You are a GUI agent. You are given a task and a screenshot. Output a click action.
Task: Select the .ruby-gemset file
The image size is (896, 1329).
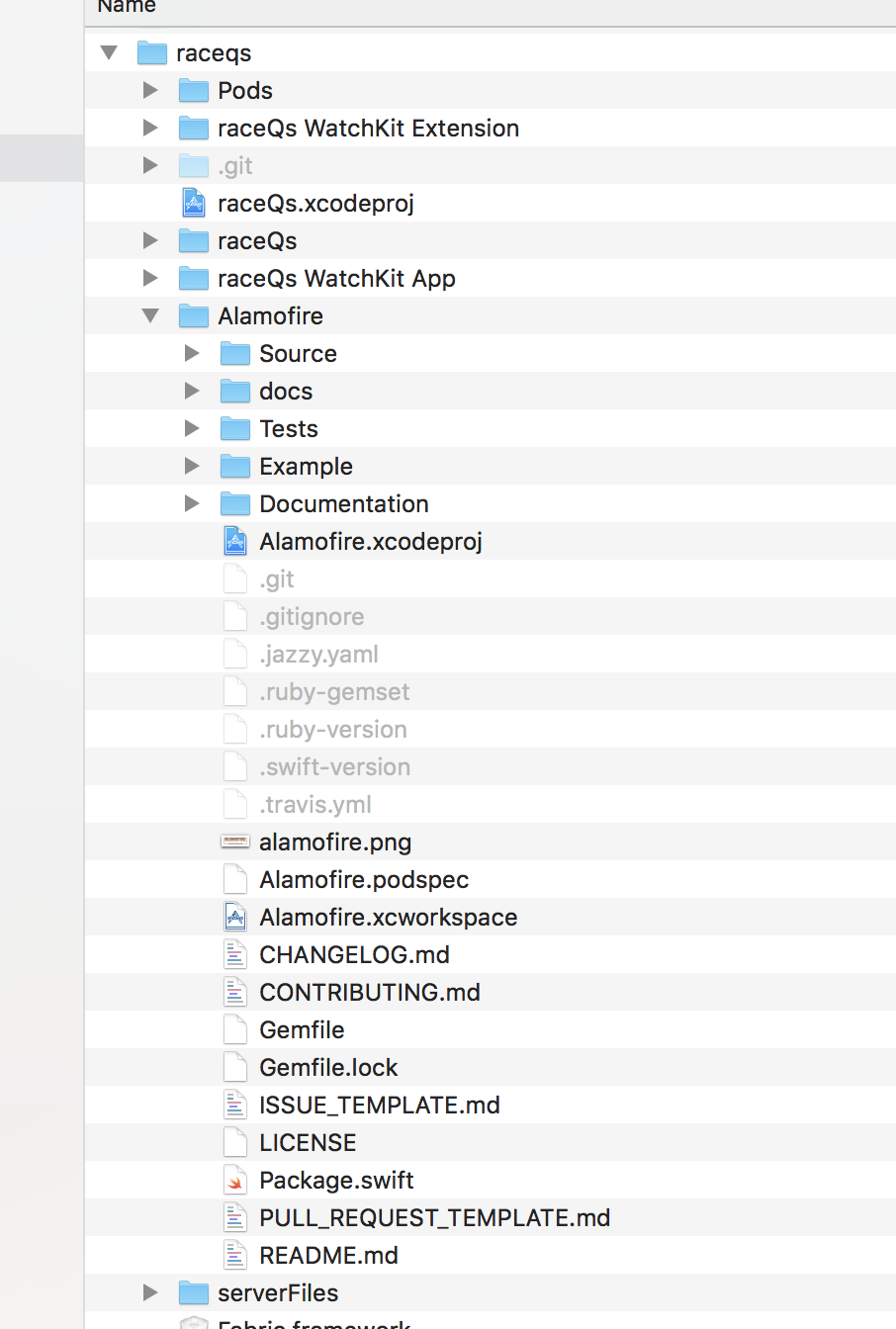coord(334,692)
